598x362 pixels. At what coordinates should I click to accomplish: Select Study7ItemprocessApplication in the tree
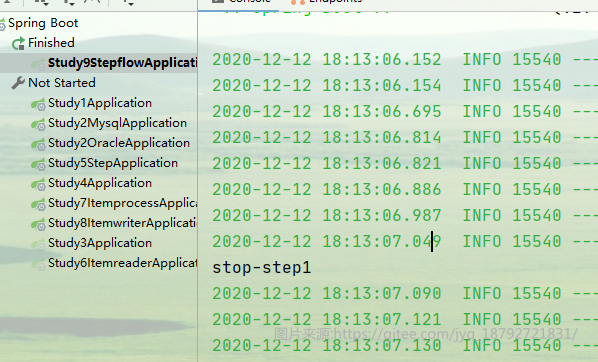coord(122,203)
